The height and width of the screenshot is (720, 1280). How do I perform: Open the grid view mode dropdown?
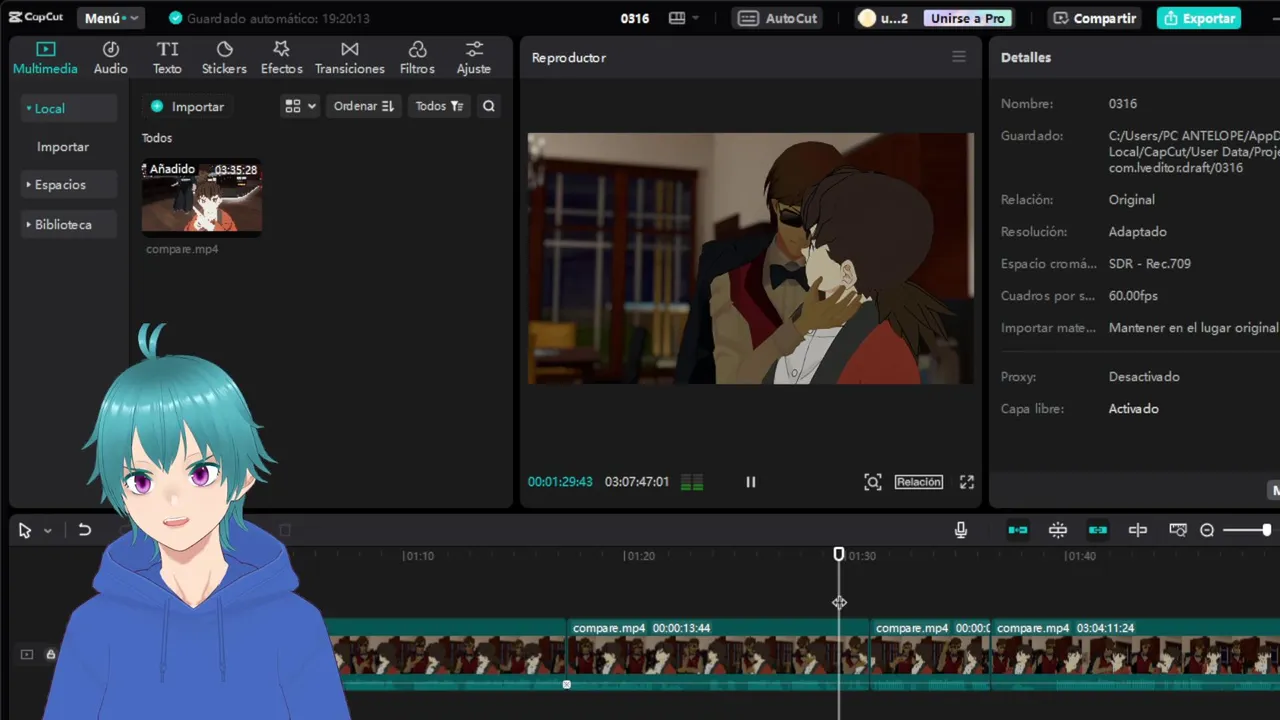point(300,106)
